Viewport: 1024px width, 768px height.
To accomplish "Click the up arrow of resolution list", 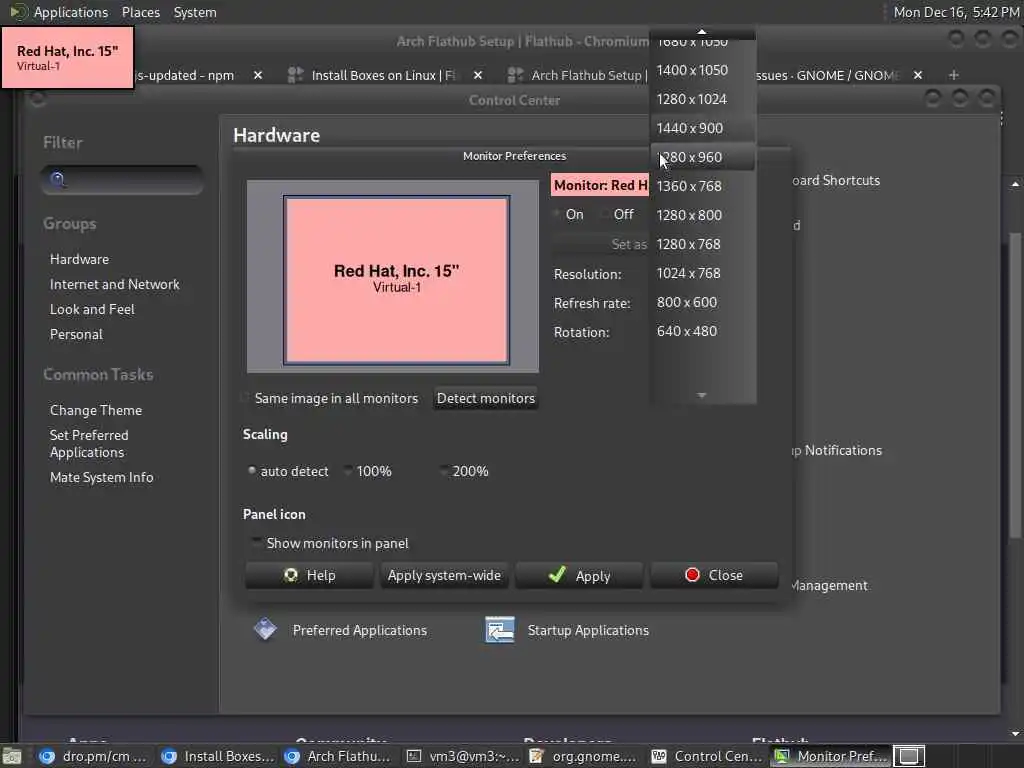I will coord(701,31).
